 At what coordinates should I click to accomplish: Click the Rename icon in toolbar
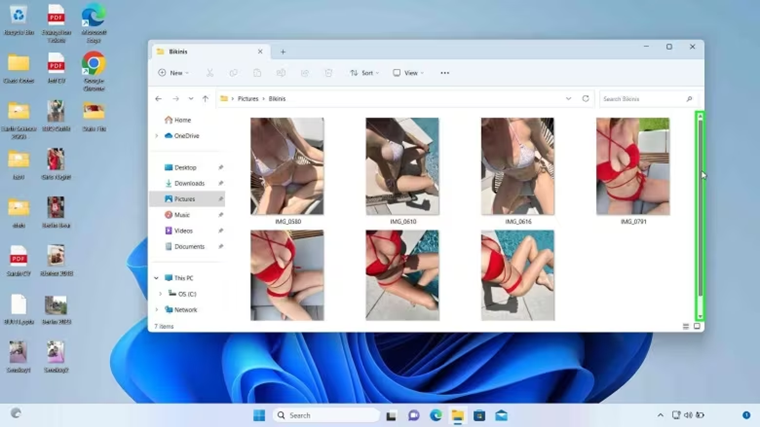click(281, 73)
